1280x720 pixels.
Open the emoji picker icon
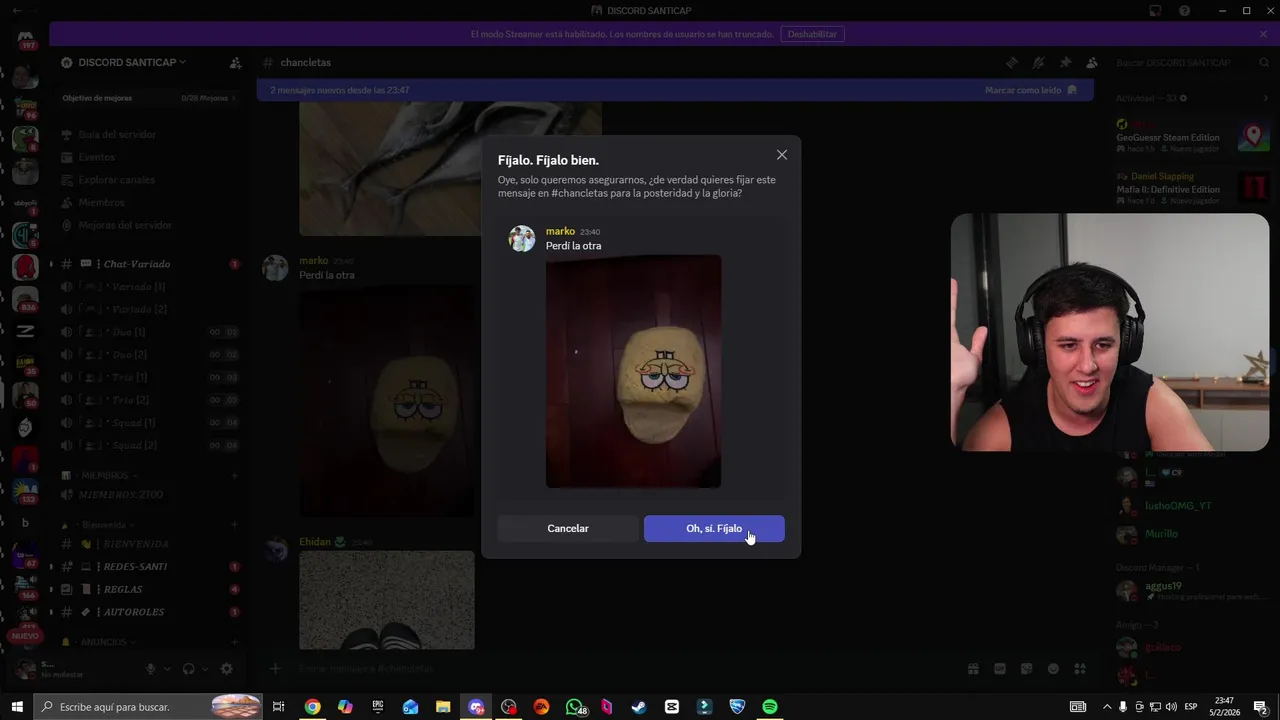(1053, 668)
